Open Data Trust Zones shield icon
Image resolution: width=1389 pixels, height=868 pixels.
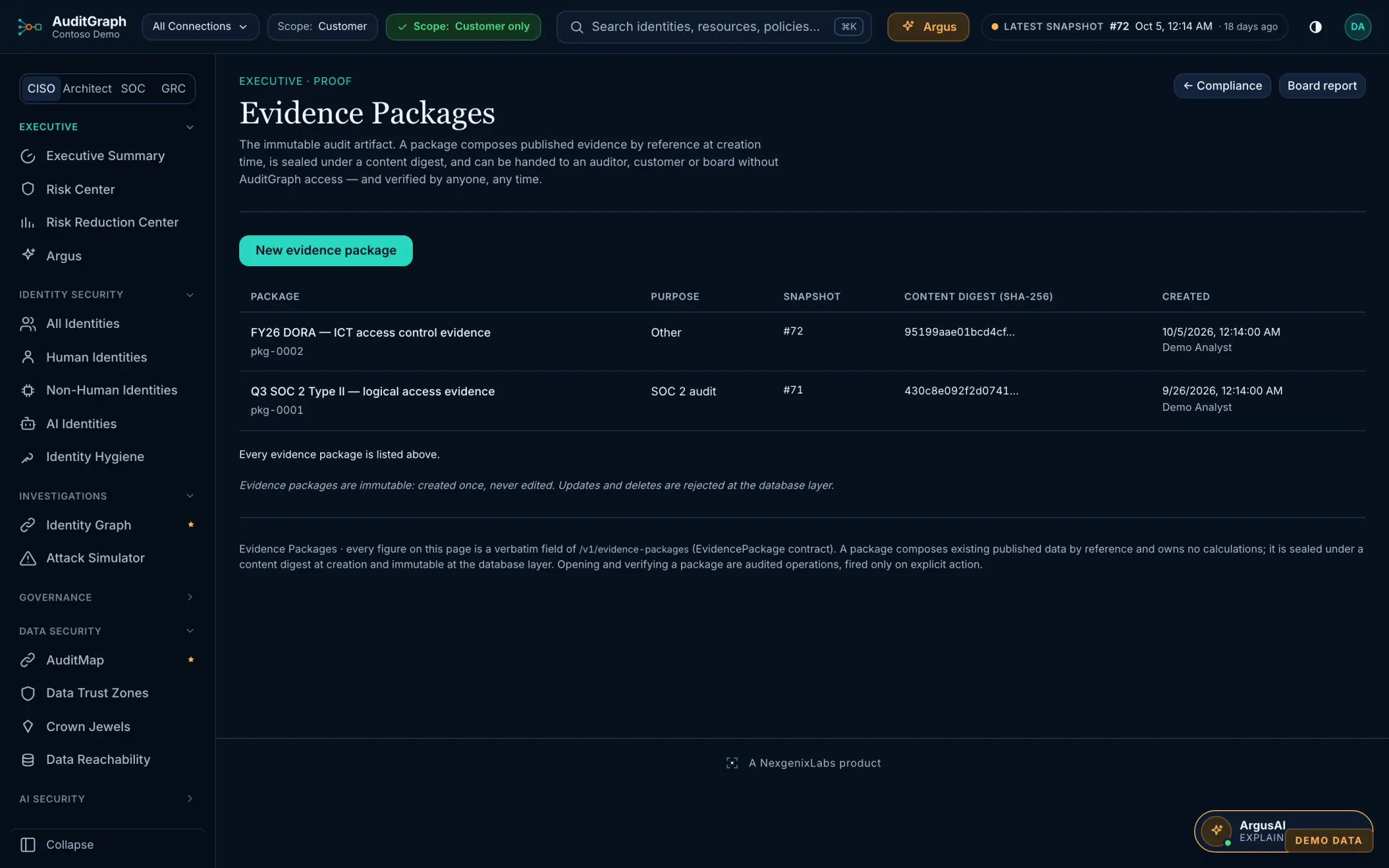[x=28, y=693]
